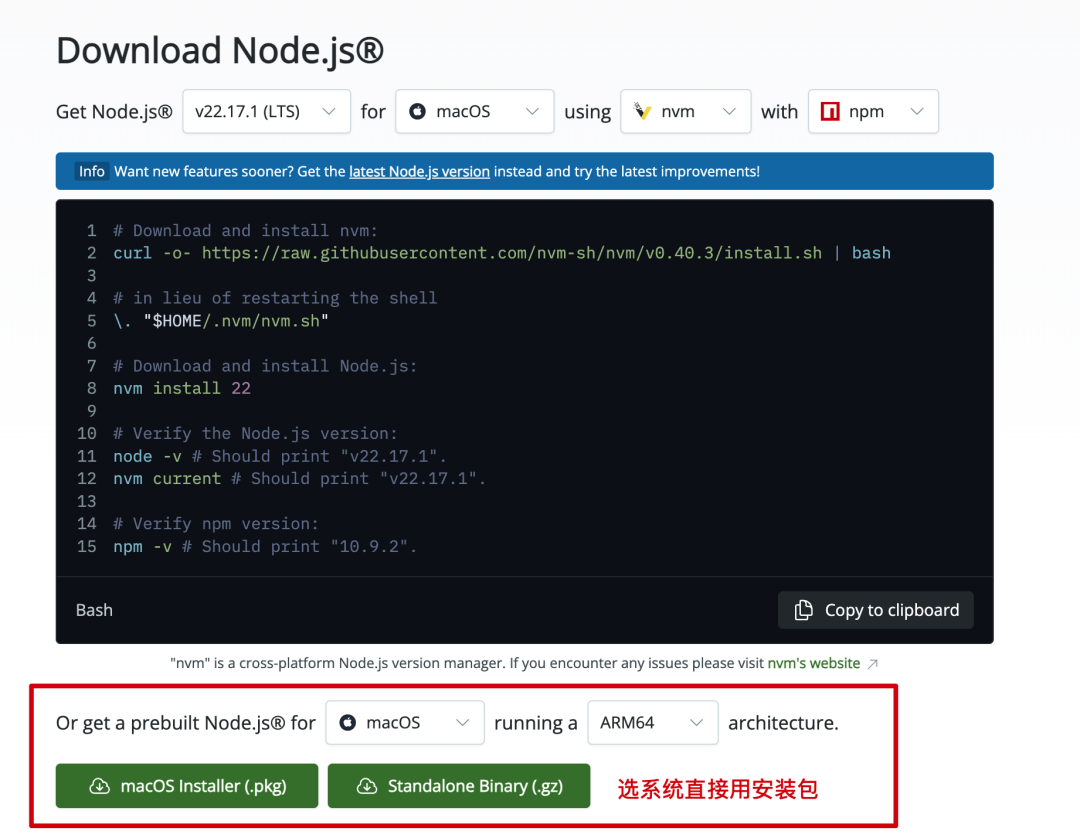Screen dimensions: 1080x838
Task: Open the npm package manager dropdown
Action: click(873, 112)
